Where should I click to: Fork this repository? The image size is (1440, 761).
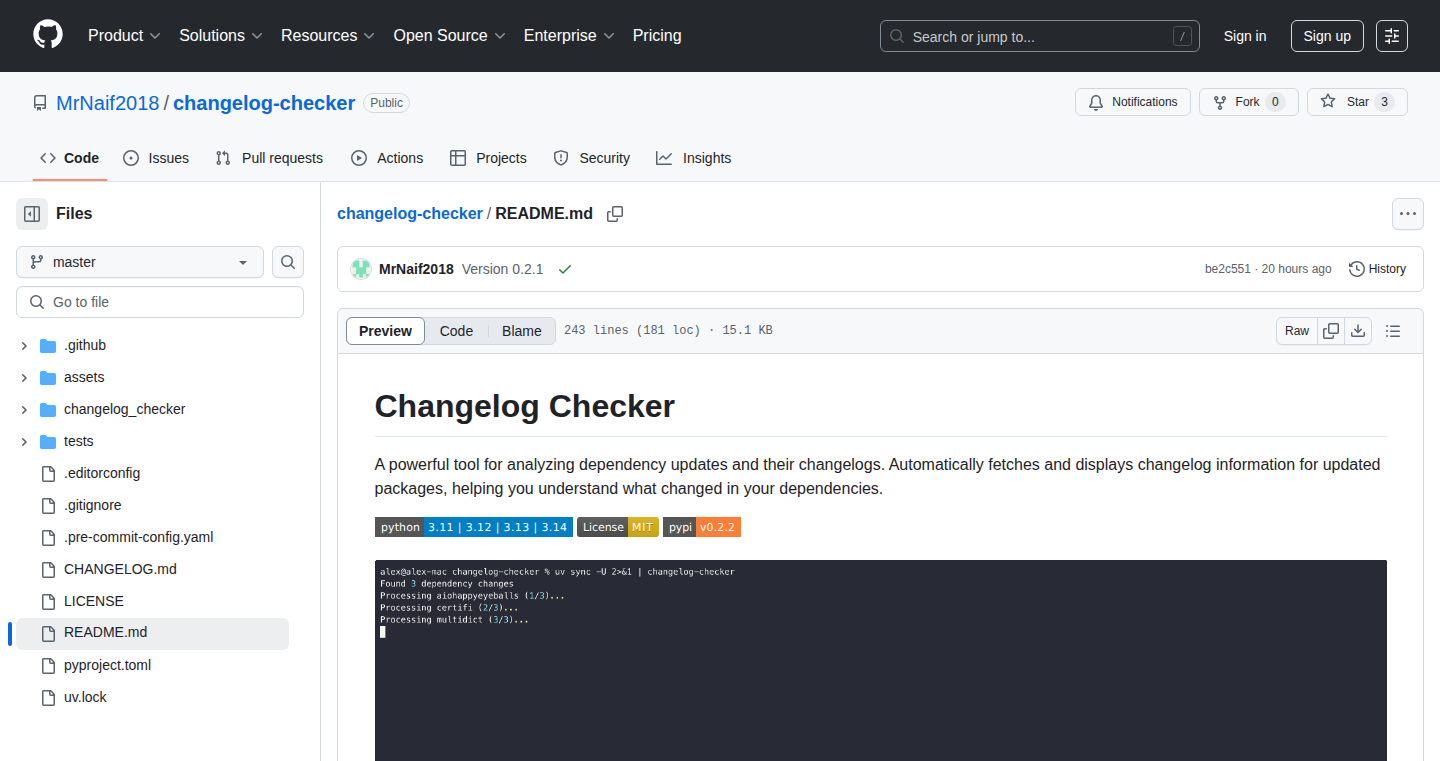point(1248,102)
